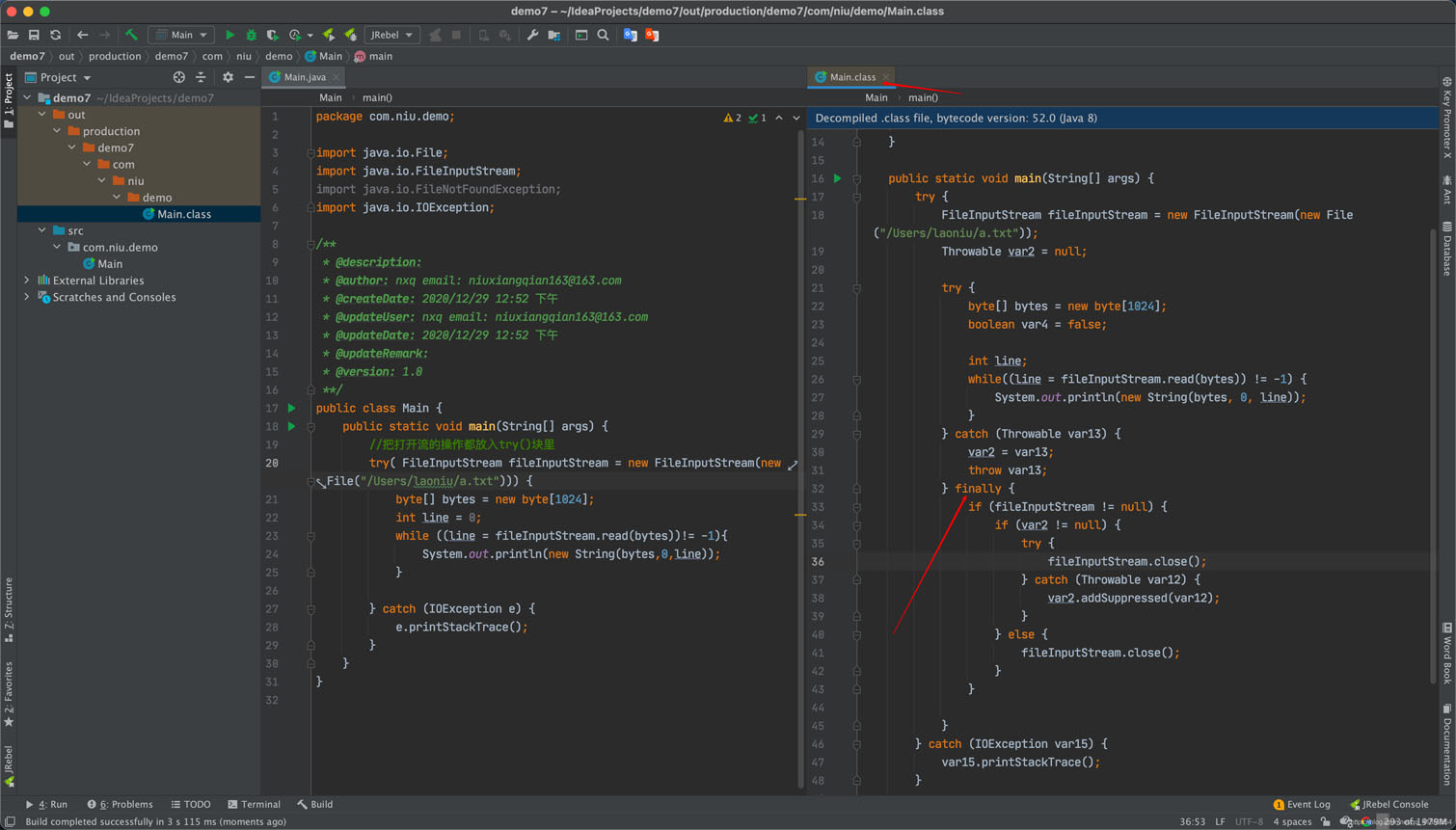Go to the next highlighted error arrow

coord(796,118)
